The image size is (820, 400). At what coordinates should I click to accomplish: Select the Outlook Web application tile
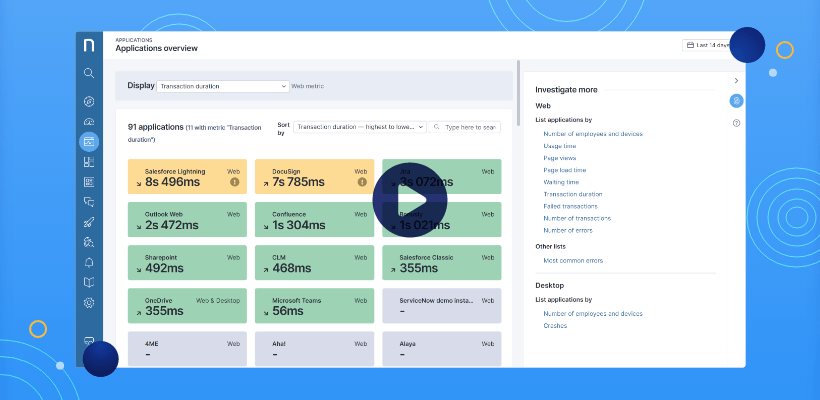pyautogui.click(x=185, y=220)
